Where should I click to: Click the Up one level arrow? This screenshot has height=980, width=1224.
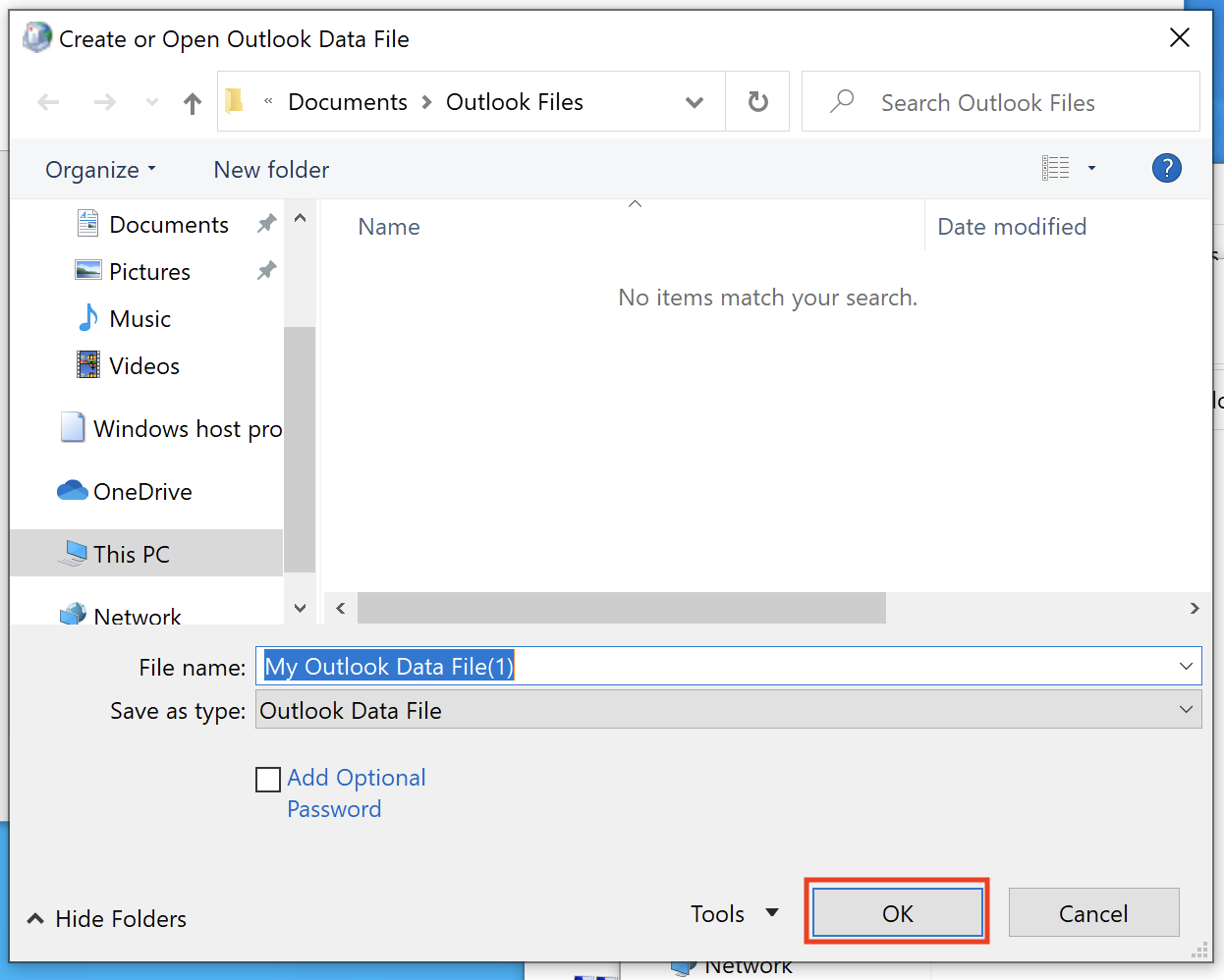(x=193, y=103)
